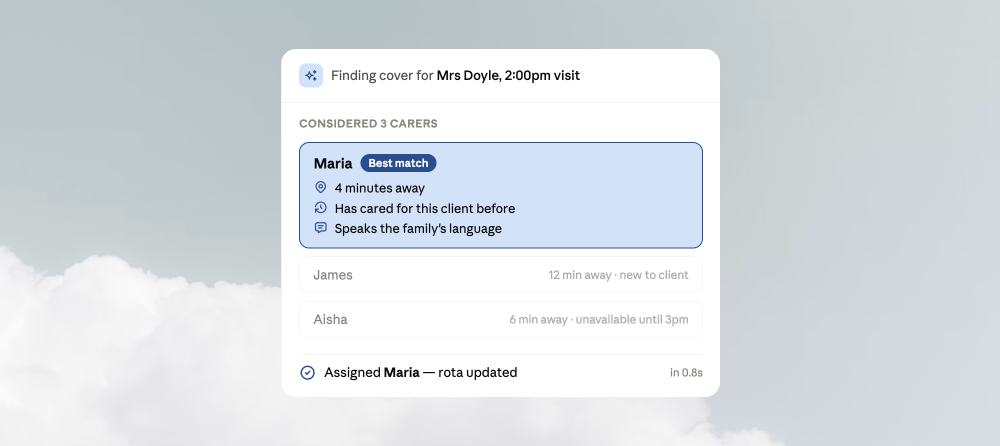Click the history clock icon beside cared before
This screenshot has width=1000, height=446.
click(321, 208)
